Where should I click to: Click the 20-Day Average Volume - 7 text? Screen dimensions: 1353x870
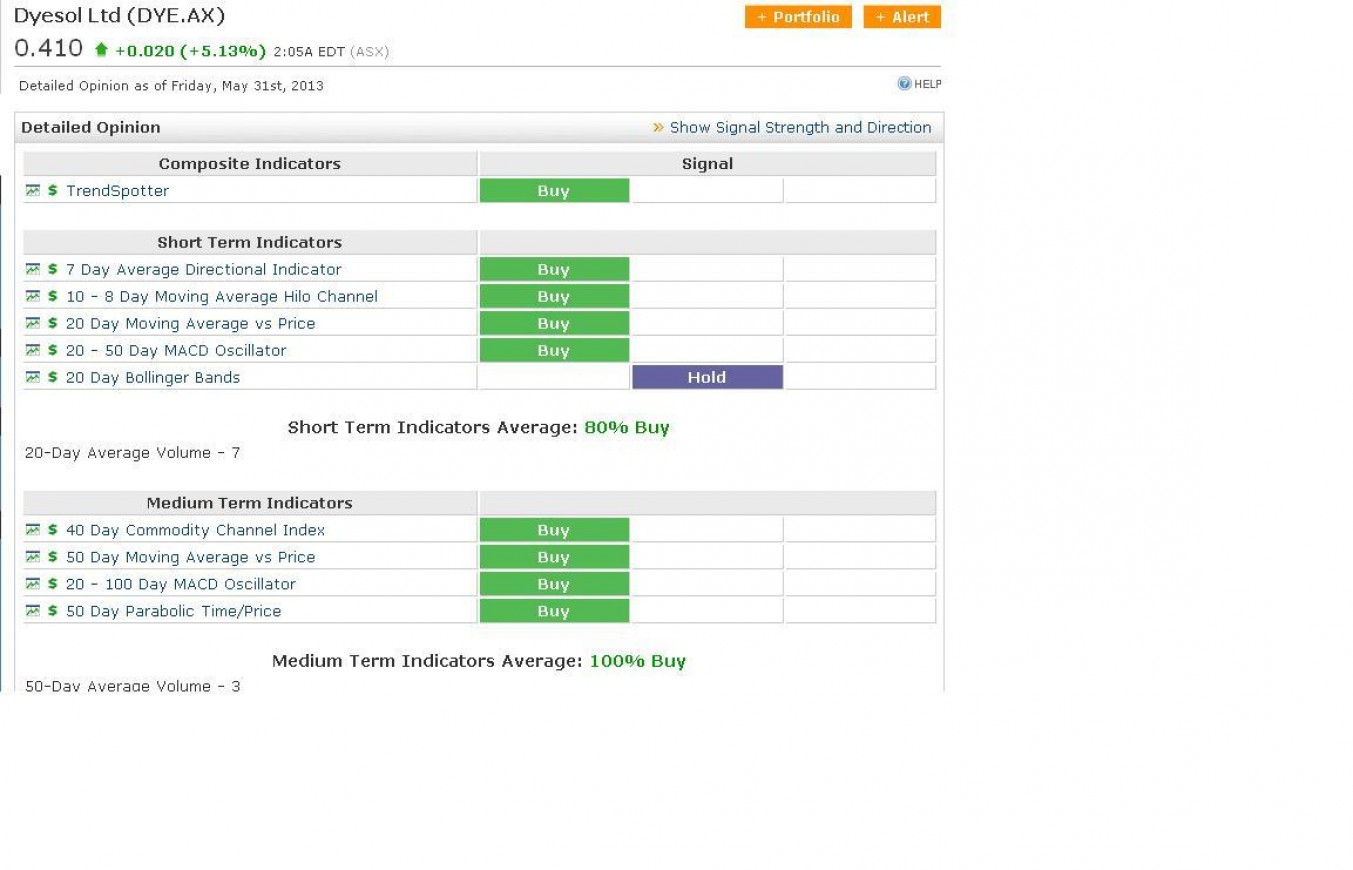point(132,453)
